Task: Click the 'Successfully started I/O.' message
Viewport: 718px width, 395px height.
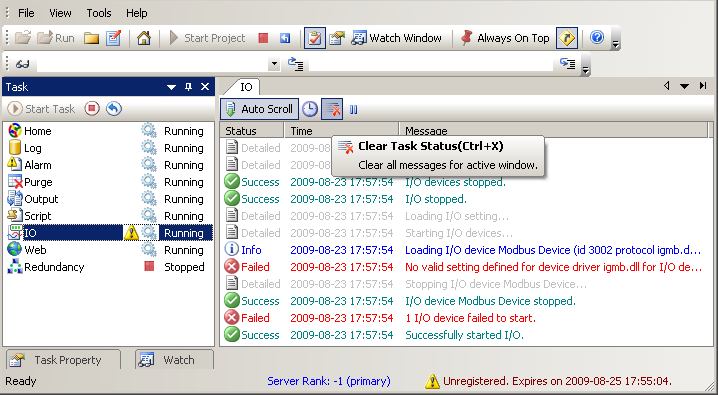Action: pos(464,335)
